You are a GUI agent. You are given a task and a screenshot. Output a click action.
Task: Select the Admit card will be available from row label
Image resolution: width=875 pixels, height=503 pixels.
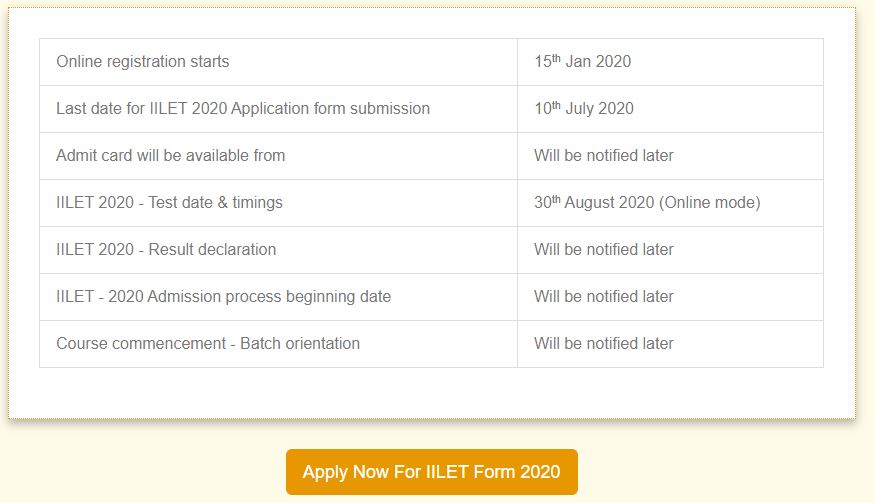171,156
